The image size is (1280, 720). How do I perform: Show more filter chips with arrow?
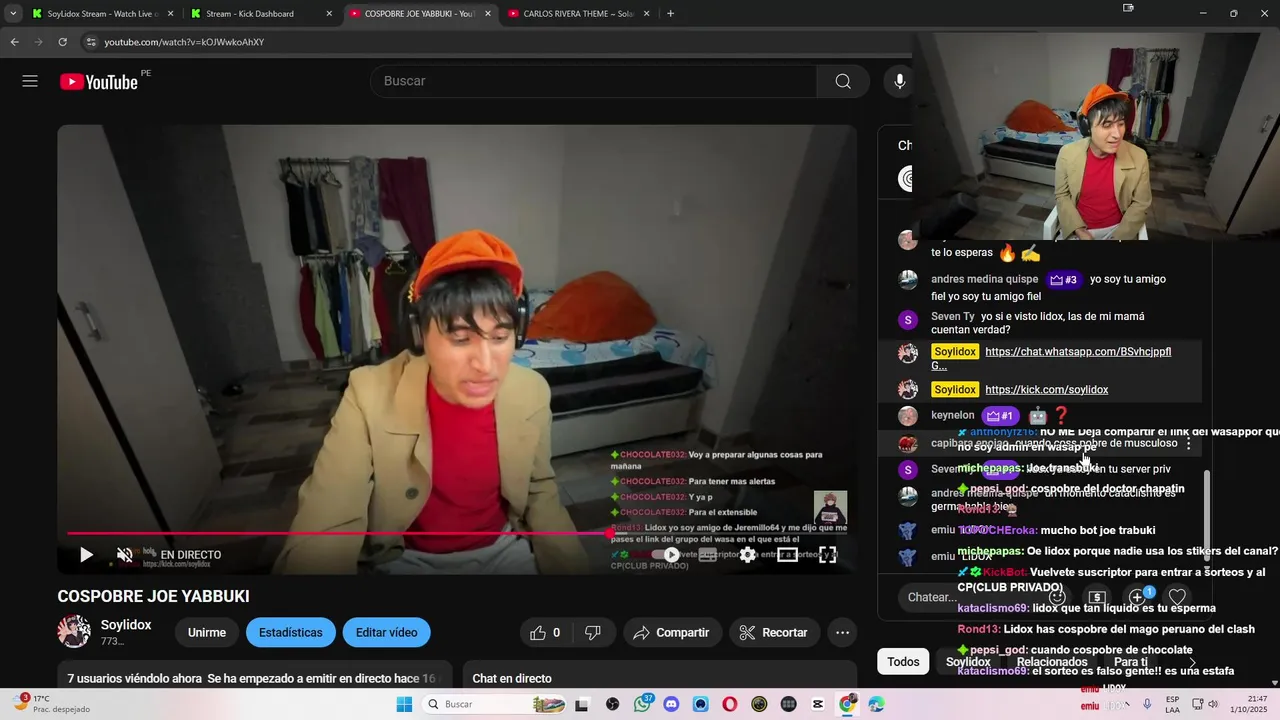pyautogui.click(x=1191, y=662)
